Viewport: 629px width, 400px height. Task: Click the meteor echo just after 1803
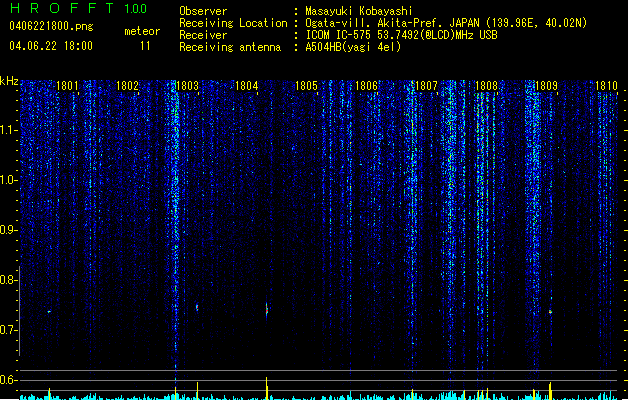[197, 307]
